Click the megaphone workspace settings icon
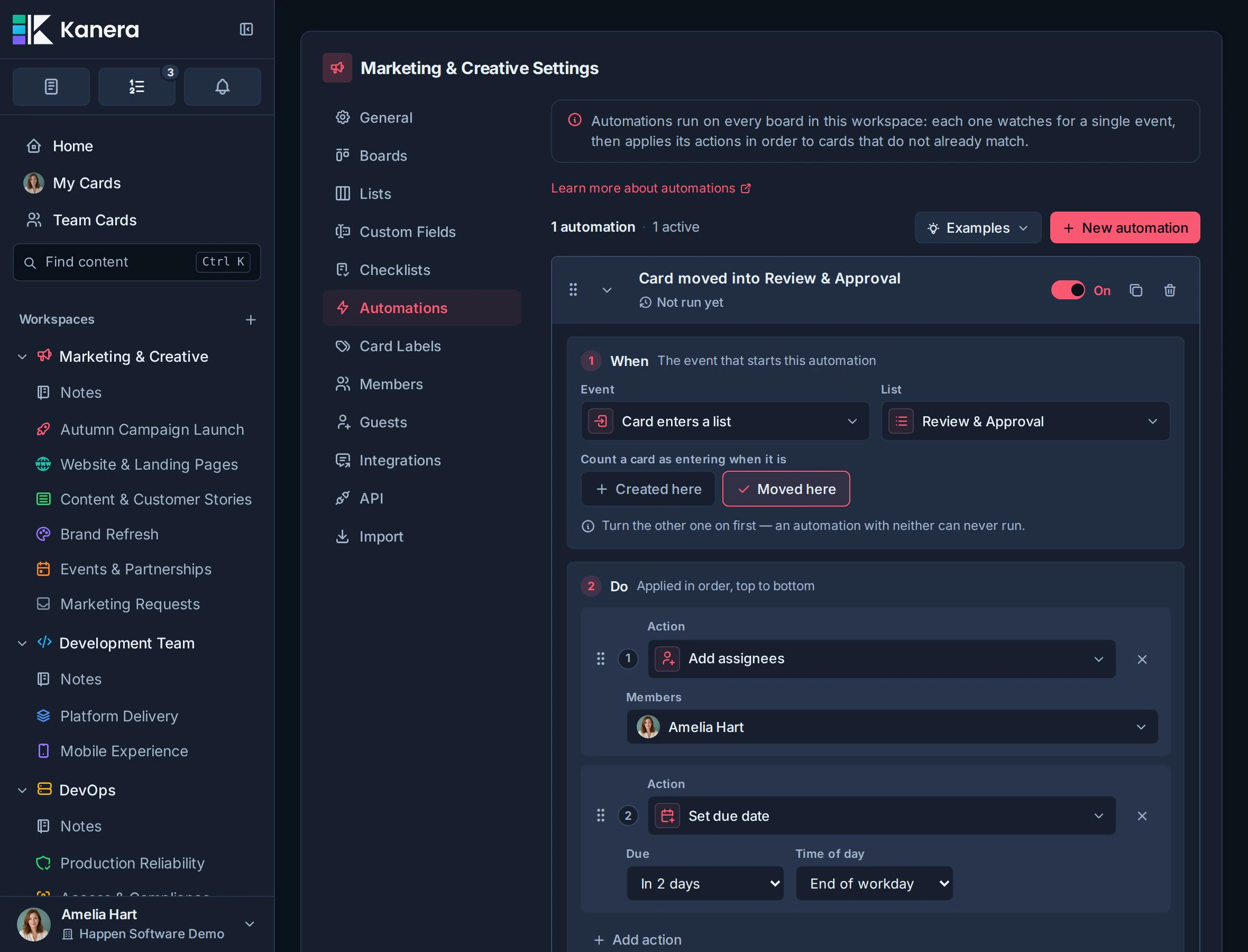Viewport: 1248px width, 952px height. pos(337,68)
